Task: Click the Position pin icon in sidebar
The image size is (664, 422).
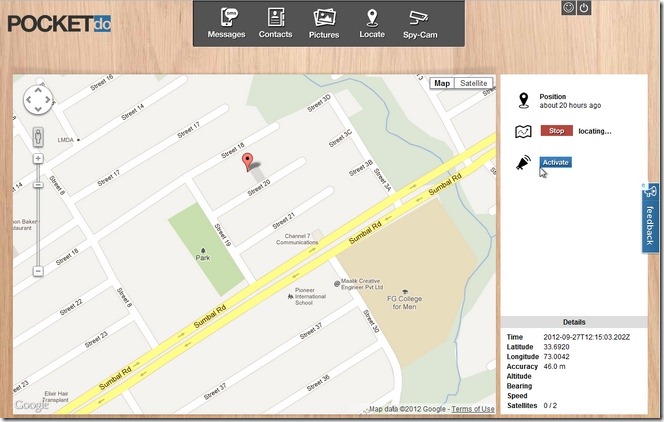Action: (524, 100)
